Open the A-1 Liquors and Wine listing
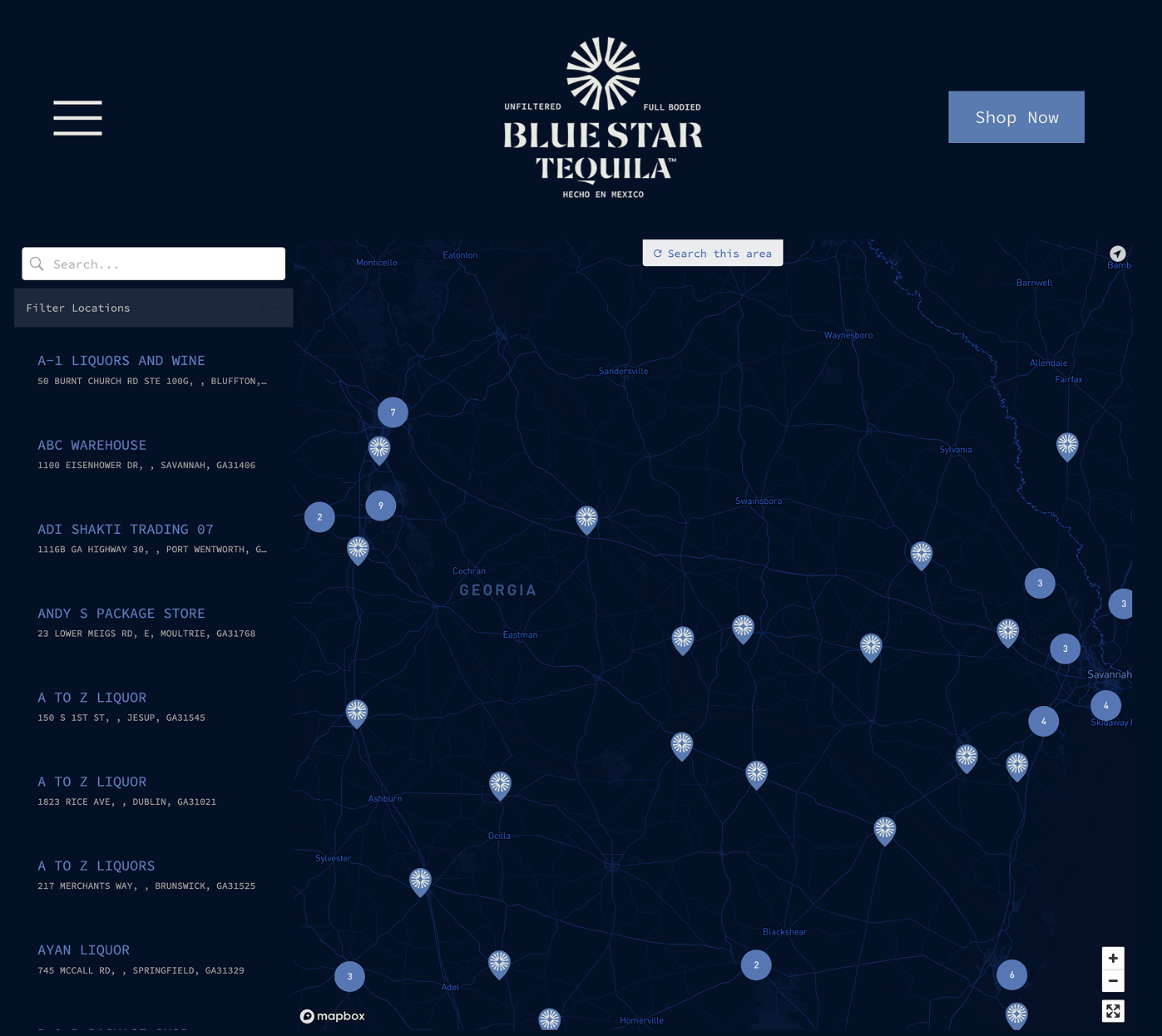Image resolution: width=1162 pixels, height=1036 pixels. 121,361
